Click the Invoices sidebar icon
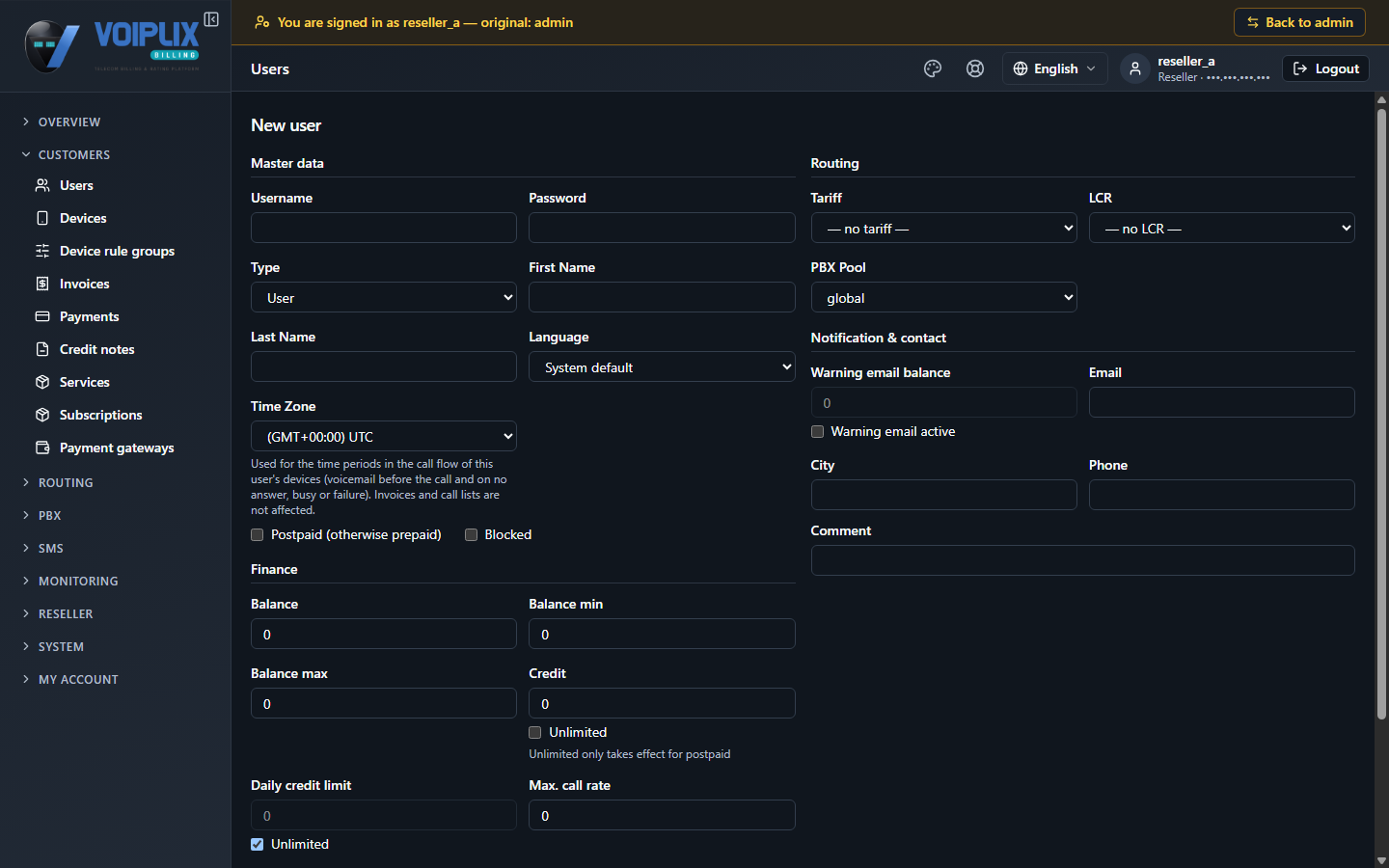Screen dimensions: 1389x868 (42, 284)
